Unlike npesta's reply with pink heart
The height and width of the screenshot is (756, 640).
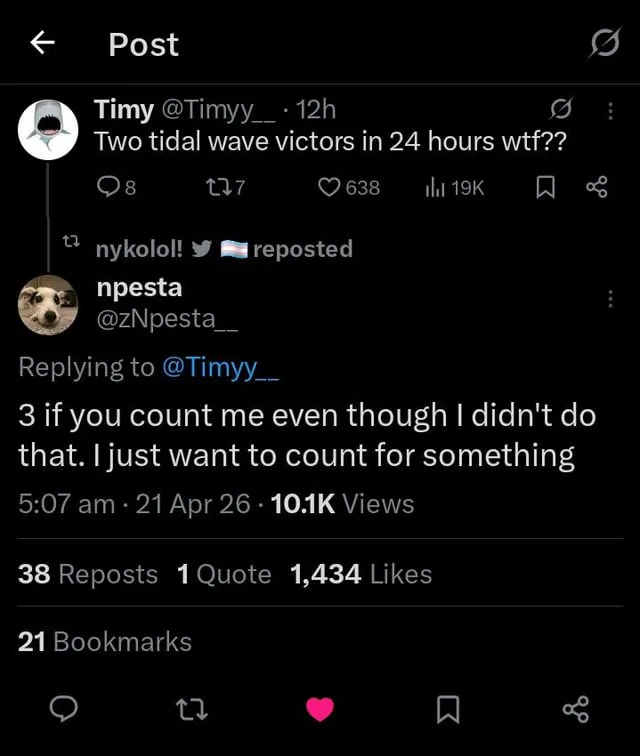click(x=319, y=709)
